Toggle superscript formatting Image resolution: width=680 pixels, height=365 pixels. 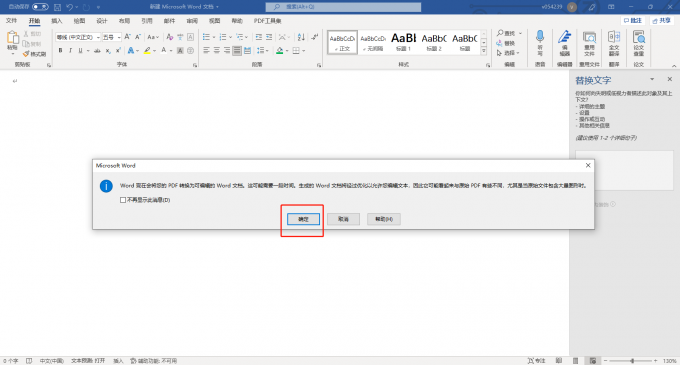118,51
